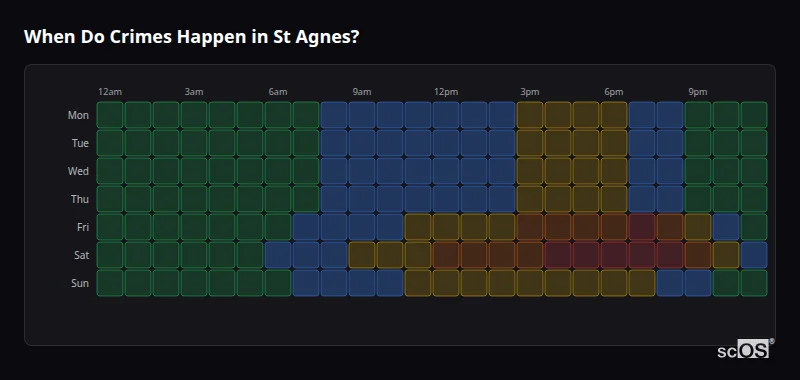Select the Saturday 3pm heatmap cell
The image size is (800, 380).
tap(530, 255)
